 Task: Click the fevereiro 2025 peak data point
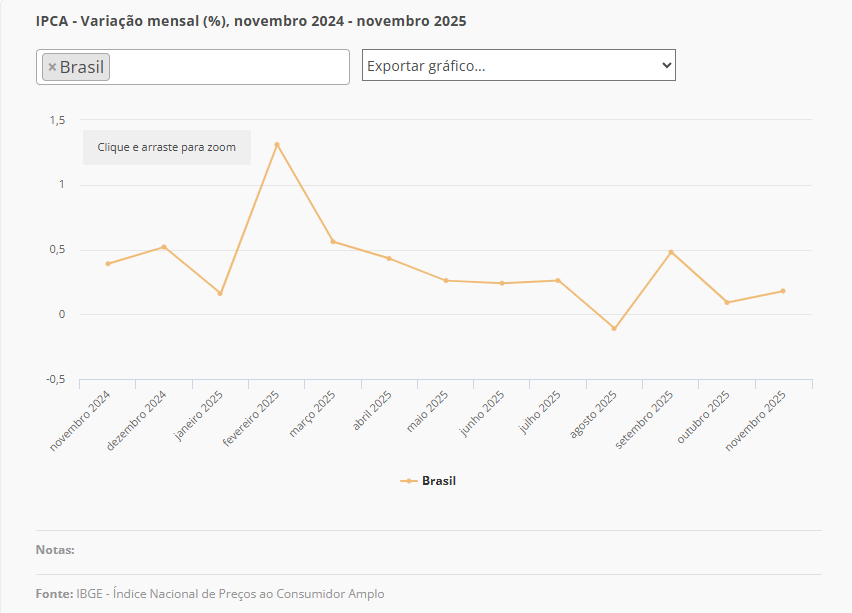click(277, 144)
